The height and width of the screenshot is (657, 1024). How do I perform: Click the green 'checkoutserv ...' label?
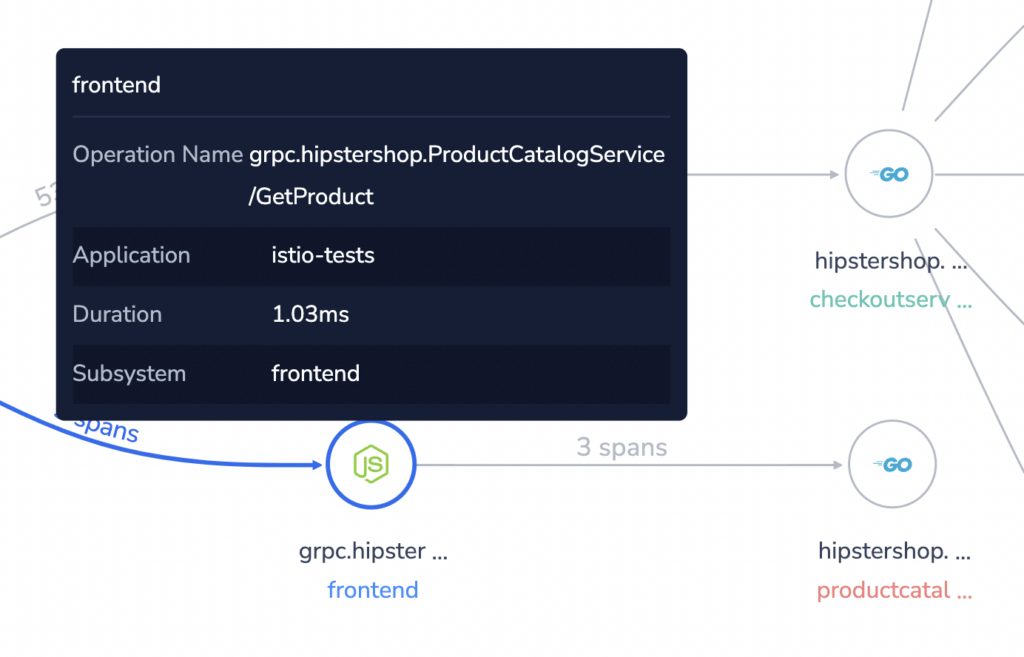click(891, 299)
